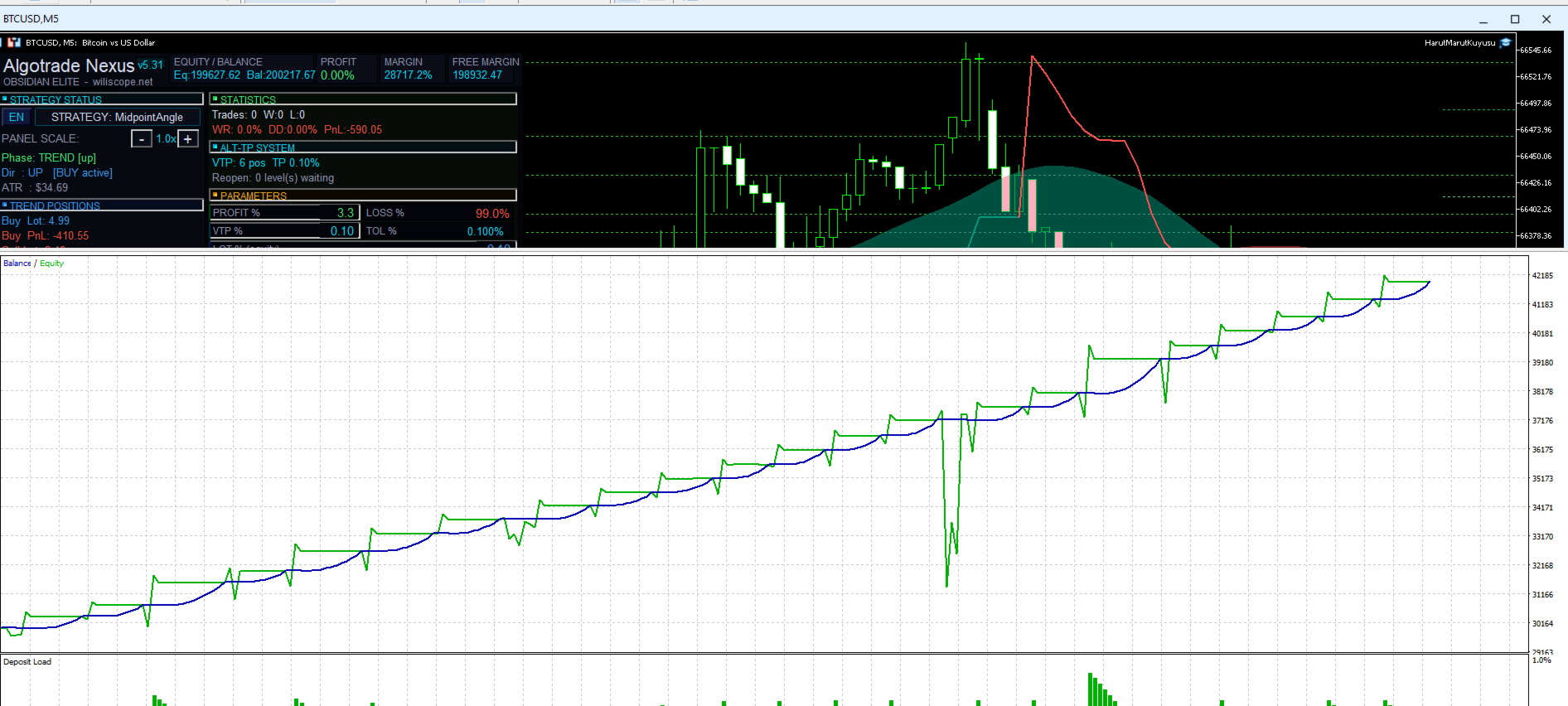1568x706 pixels.
Task: Close the BTCUSD,M5 chart window
Action: point(1546,19)
